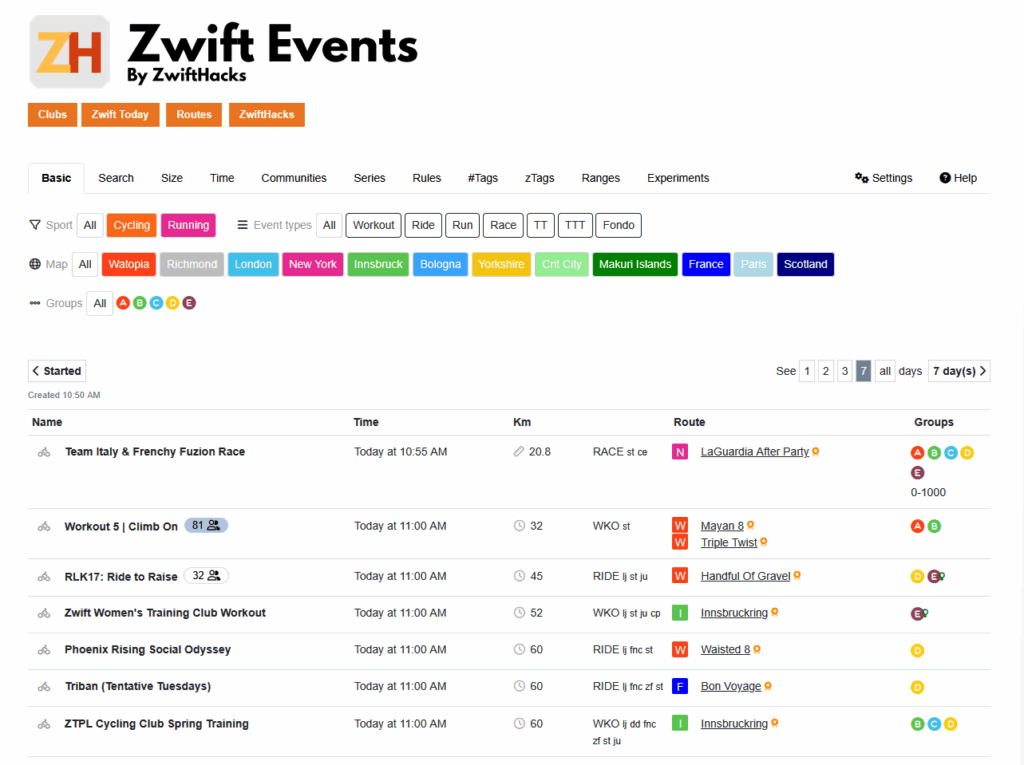Image resolution: width=1024 pixels, height=765 pixels.
Task: Click the Routes orange button
Action: pos(194,114)
